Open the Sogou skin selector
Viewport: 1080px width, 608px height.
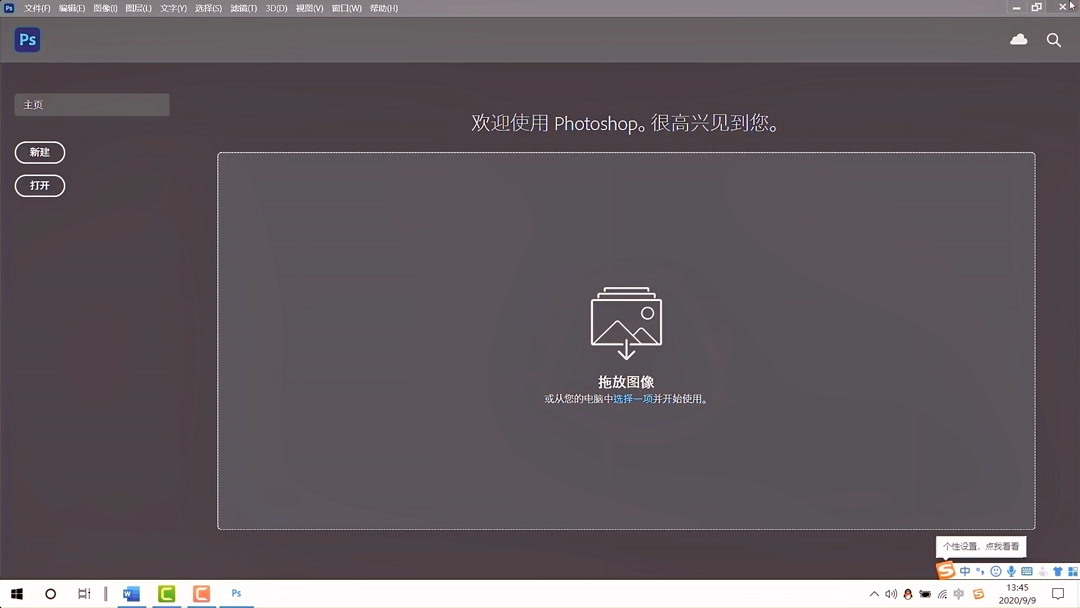click(1059, 571)
